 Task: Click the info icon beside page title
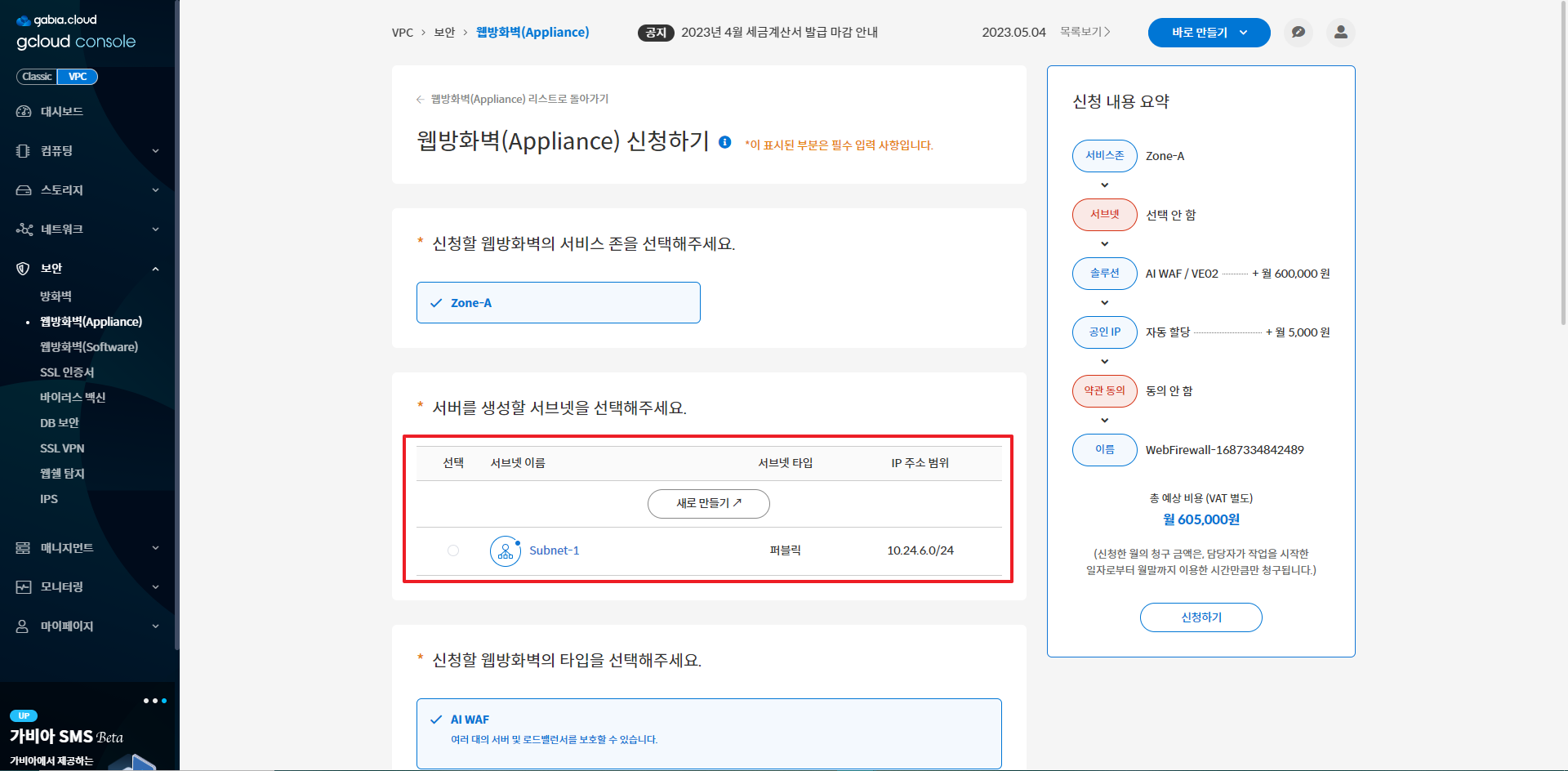tap(724, 142)
